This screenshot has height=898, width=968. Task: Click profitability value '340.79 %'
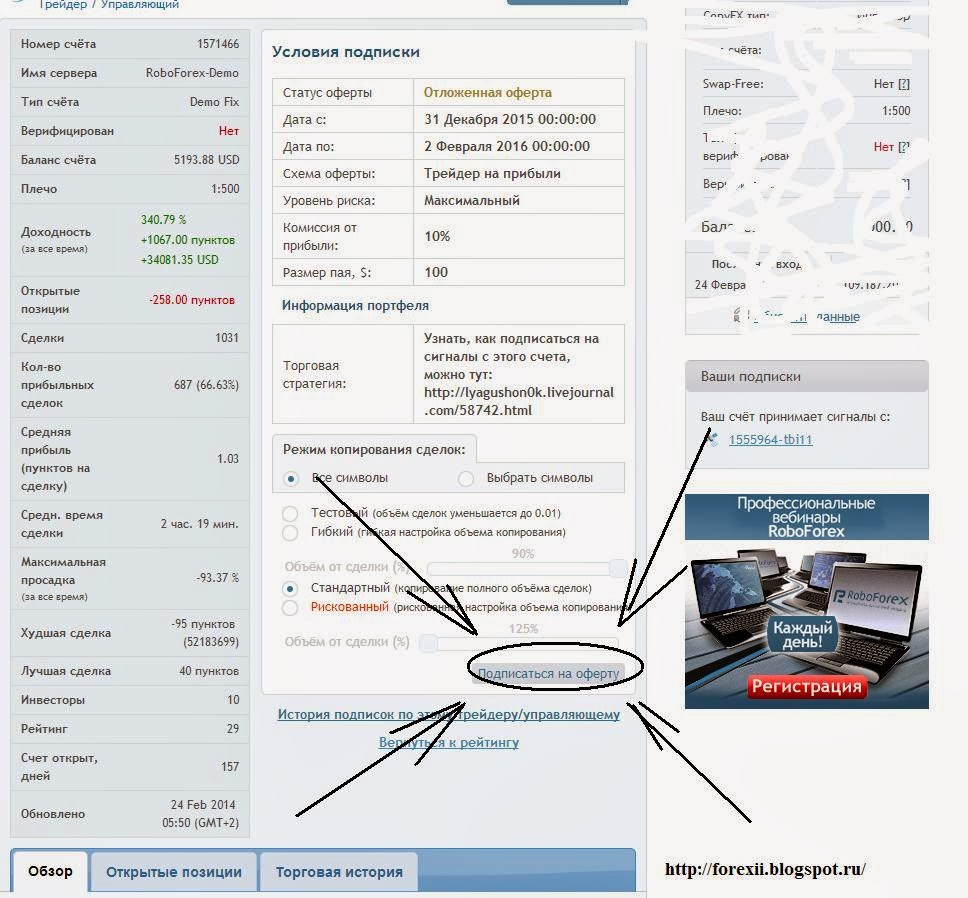point(164,220)
